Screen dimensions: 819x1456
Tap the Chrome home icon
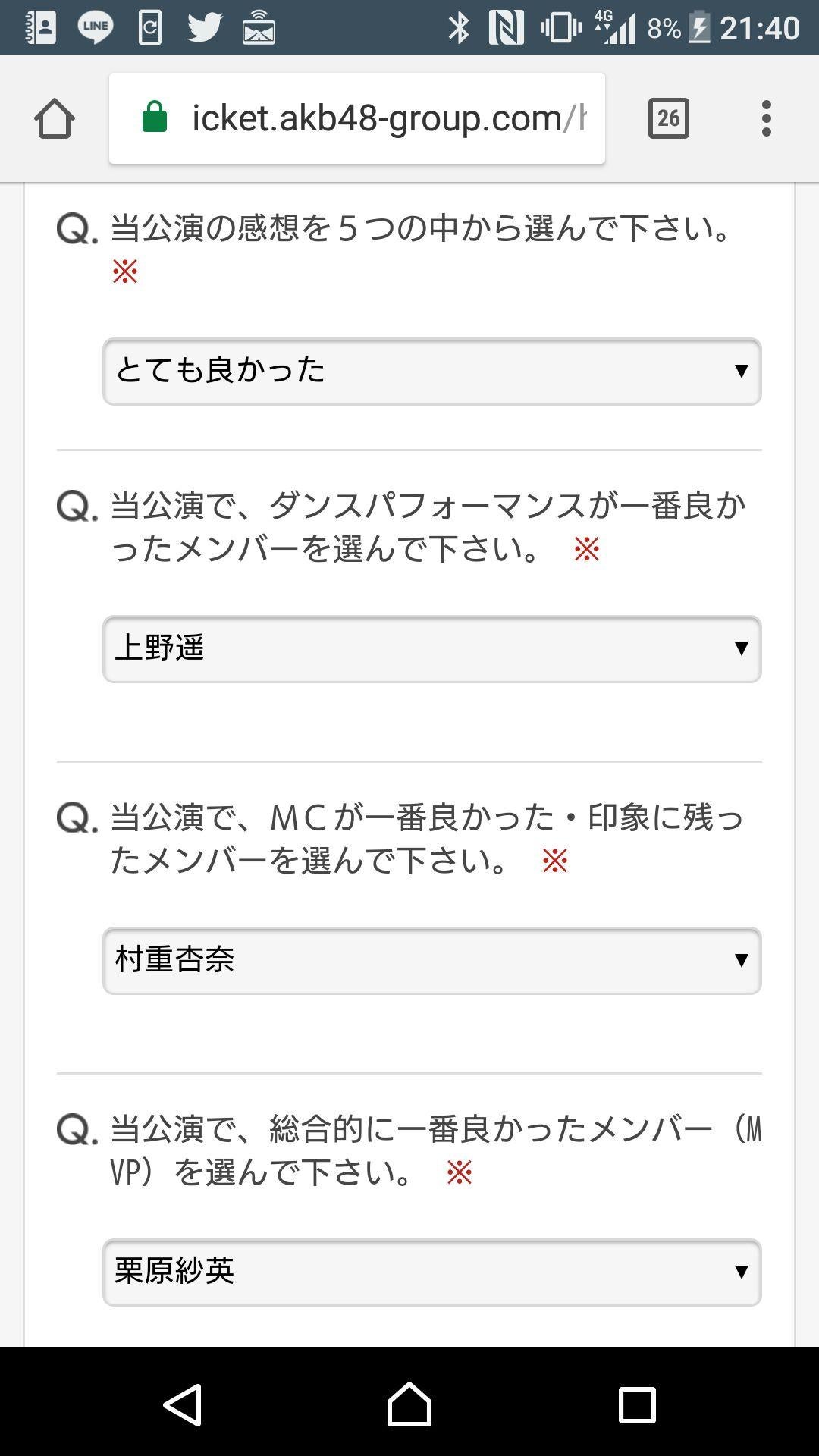click(x=55, y=119)
